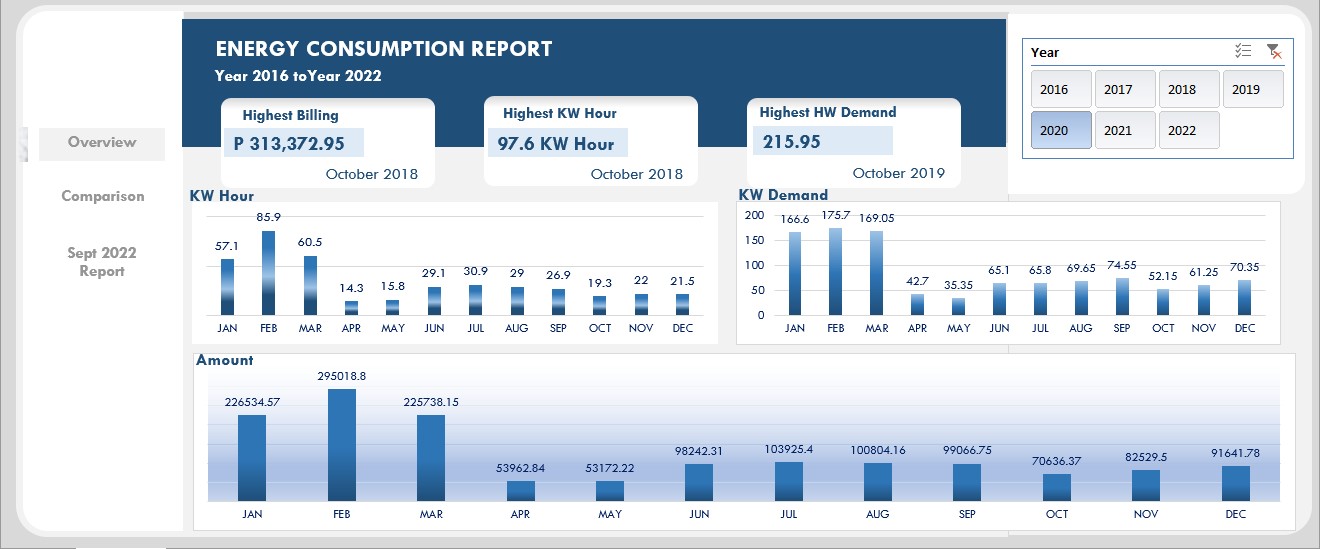Click the MAR bar in KW Demand chart

[x=876, y=273]
